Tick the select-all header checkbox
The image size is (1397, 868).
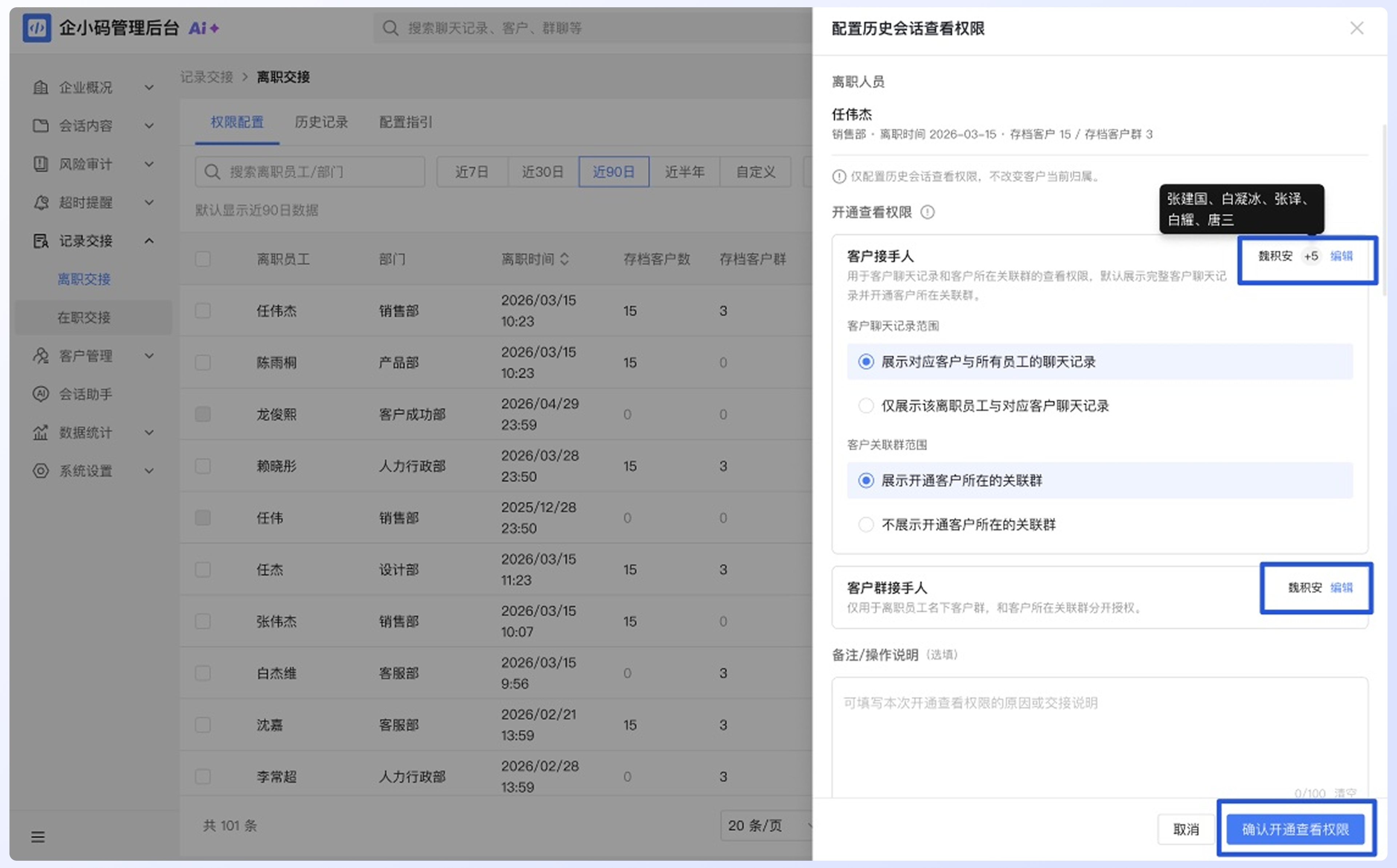tap(203, 259)
